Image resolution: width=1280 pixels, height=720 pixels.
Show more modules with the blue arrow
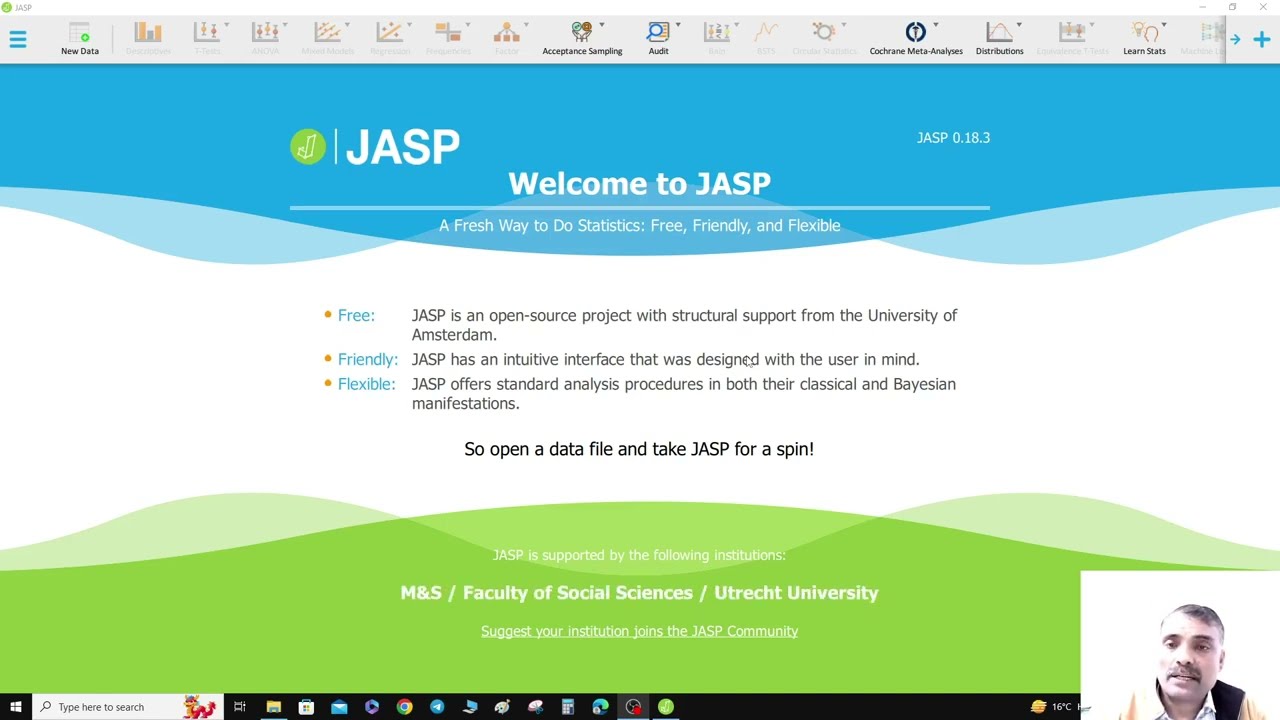(x=1235, y=39)
